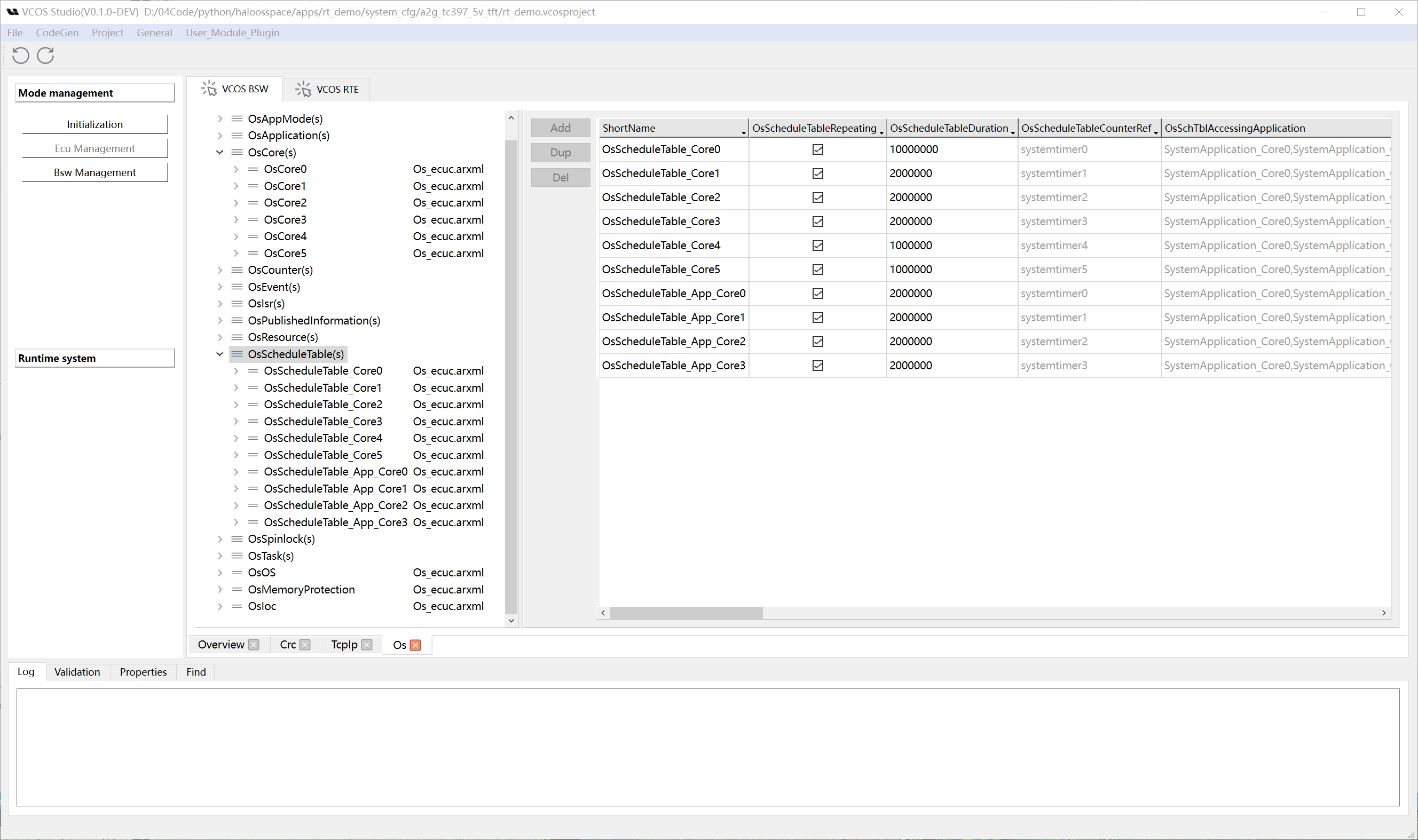Viewport: 1418px width, 840px height.
Task: Close the Overview tab with its X icon
Action: (254, 645)
